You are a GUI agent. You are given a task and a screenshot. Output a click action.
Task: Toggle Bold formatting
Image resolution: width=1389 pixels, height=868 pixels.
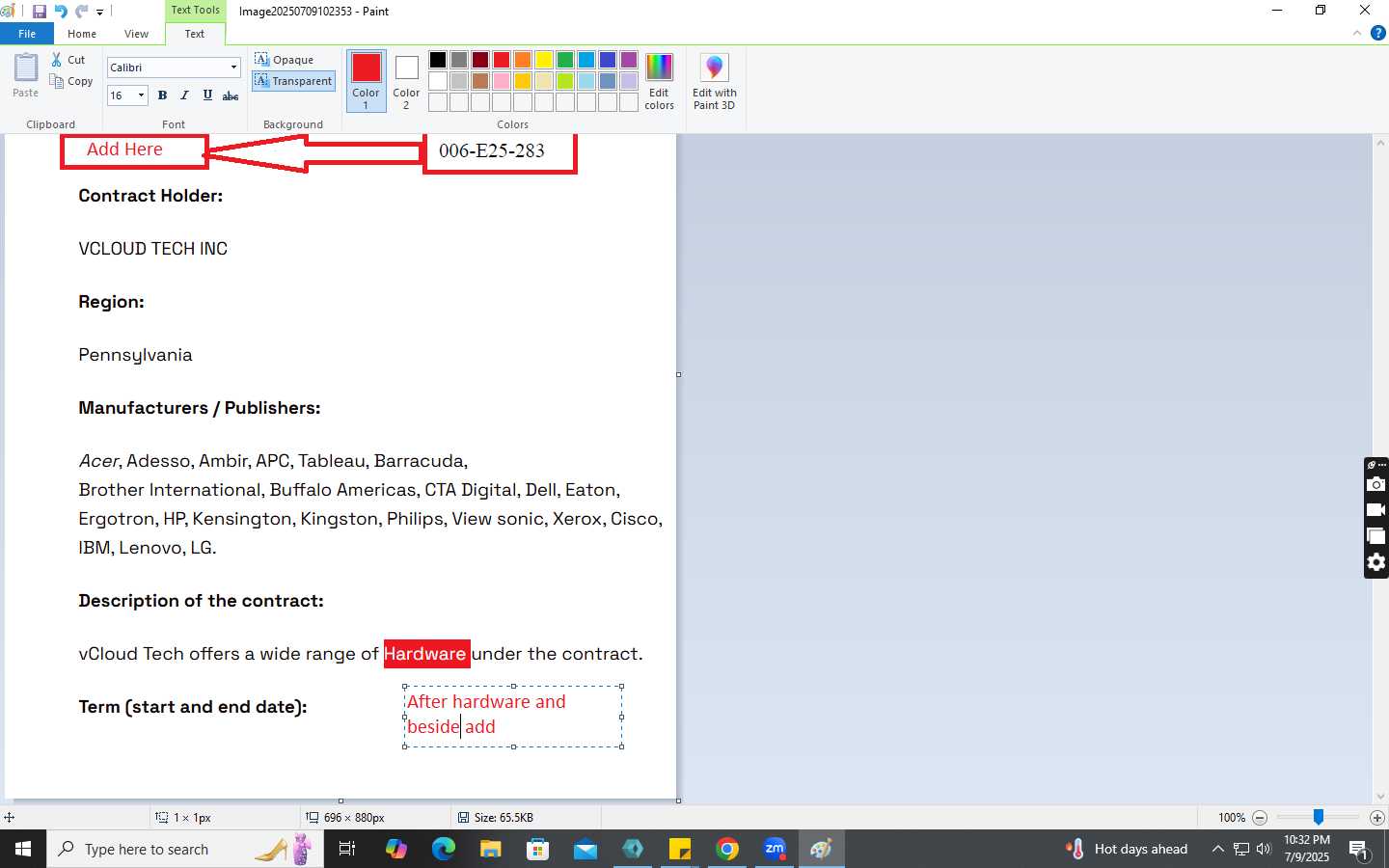pos(162,95)
